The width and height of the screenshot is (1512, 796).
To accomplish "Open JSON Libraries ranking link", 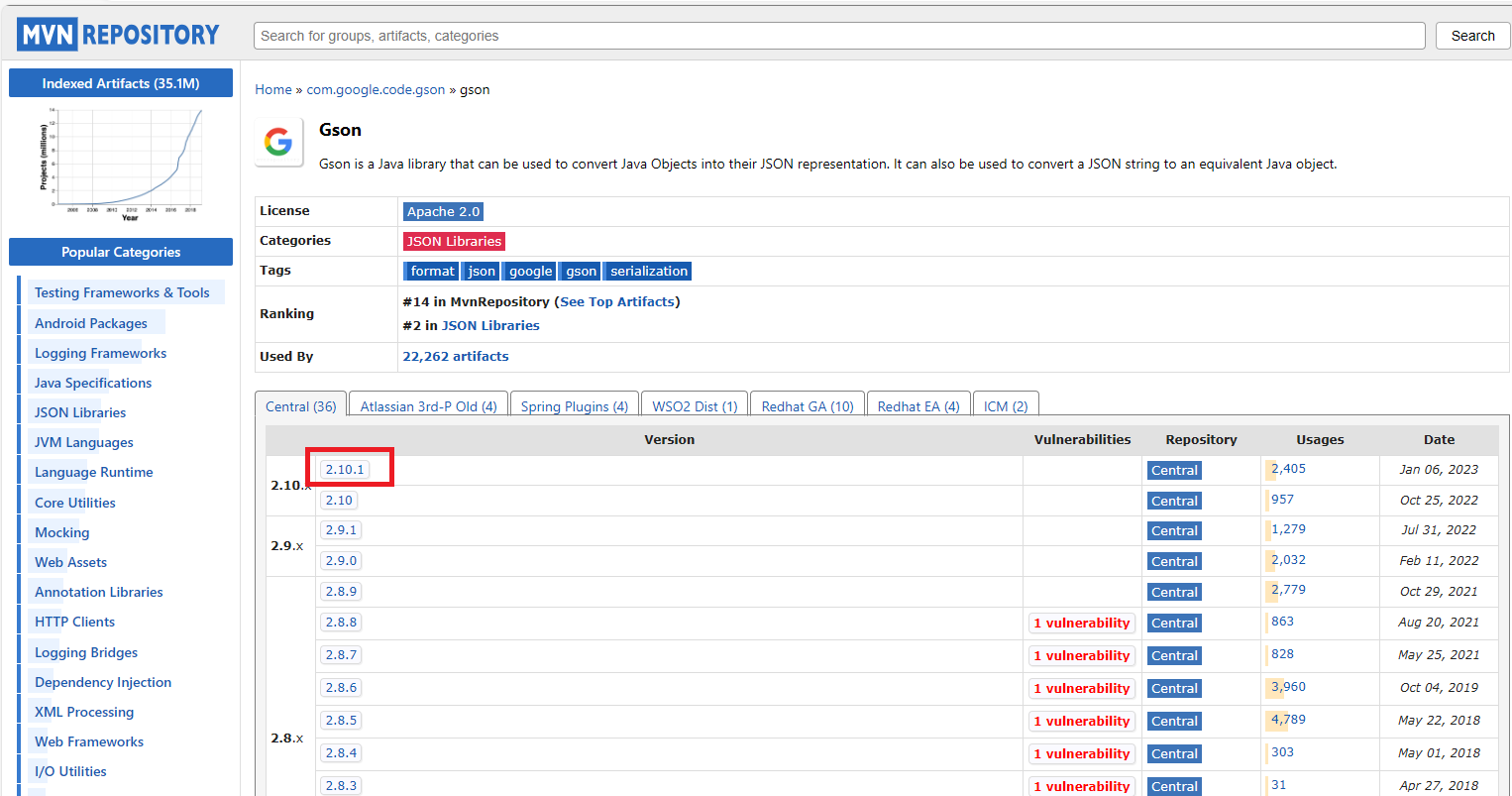I will pyautogui.click(x=490, y=325).
